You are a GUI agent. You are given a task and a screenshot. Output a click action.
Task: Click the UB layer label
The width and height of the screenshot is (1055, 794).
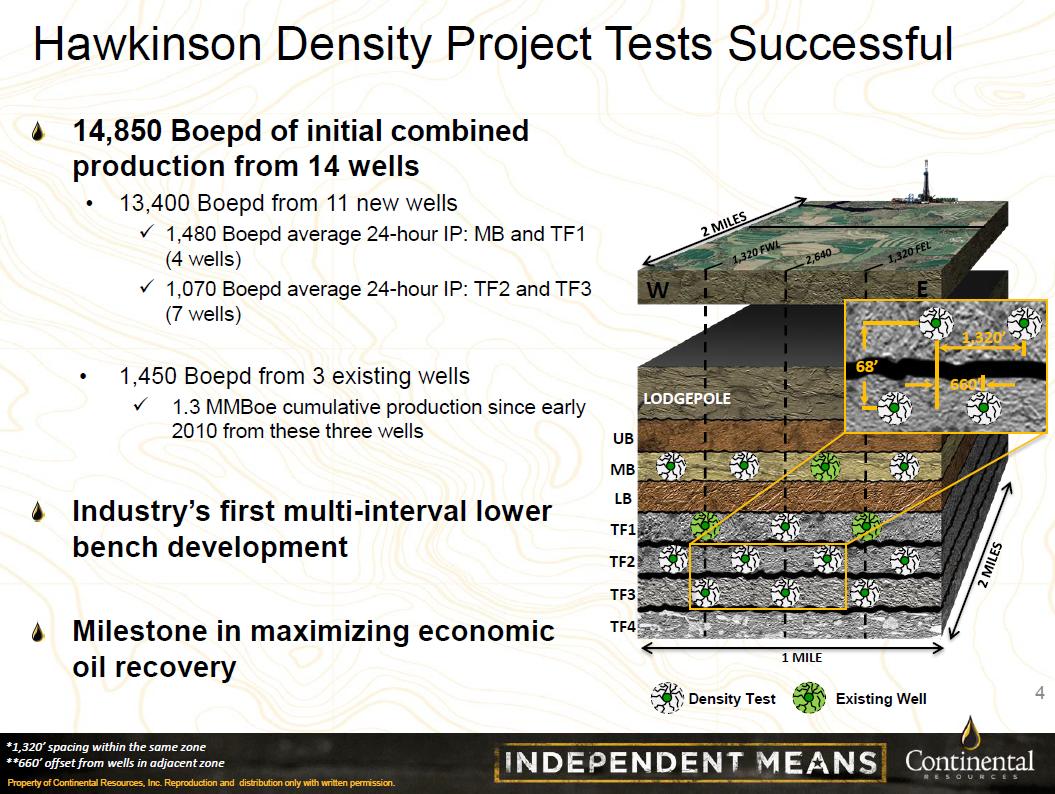pyautogui.click(x=622, y=438)
